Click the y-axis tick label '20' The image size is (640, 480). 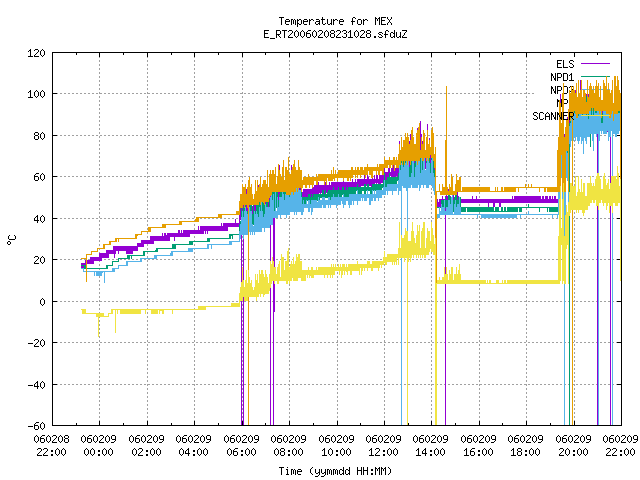click(40, 260)
